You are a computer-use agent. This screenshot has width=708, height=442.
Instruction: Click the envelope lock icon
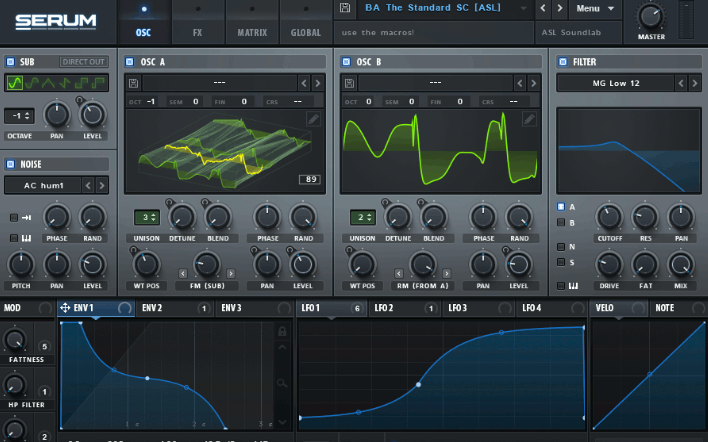click(x=282, y=331)
